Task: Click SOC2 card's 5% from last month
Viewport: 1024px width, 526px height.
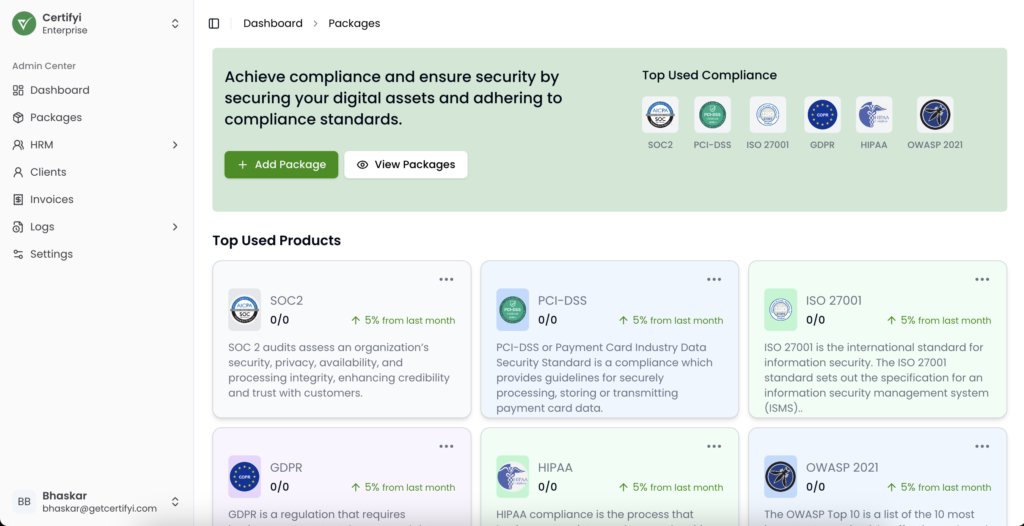Action: [x=403, y=321]
